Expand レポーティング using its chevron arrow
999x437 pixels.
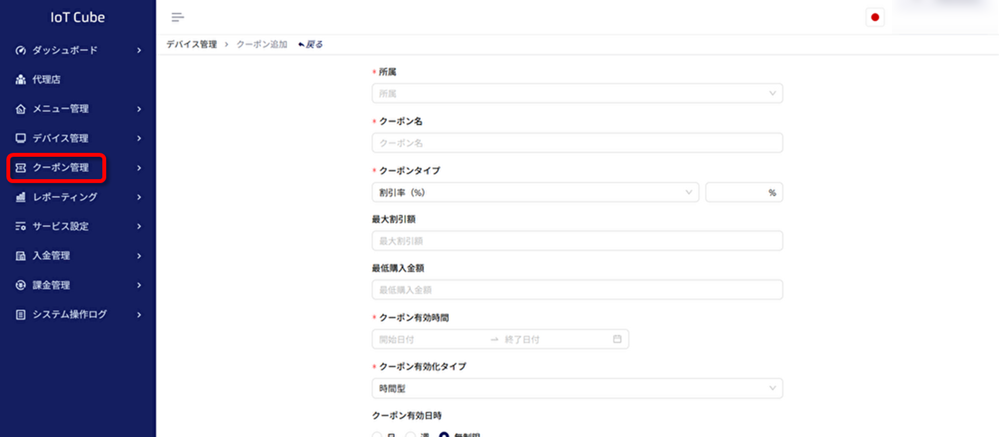click(x=139, y=197)
